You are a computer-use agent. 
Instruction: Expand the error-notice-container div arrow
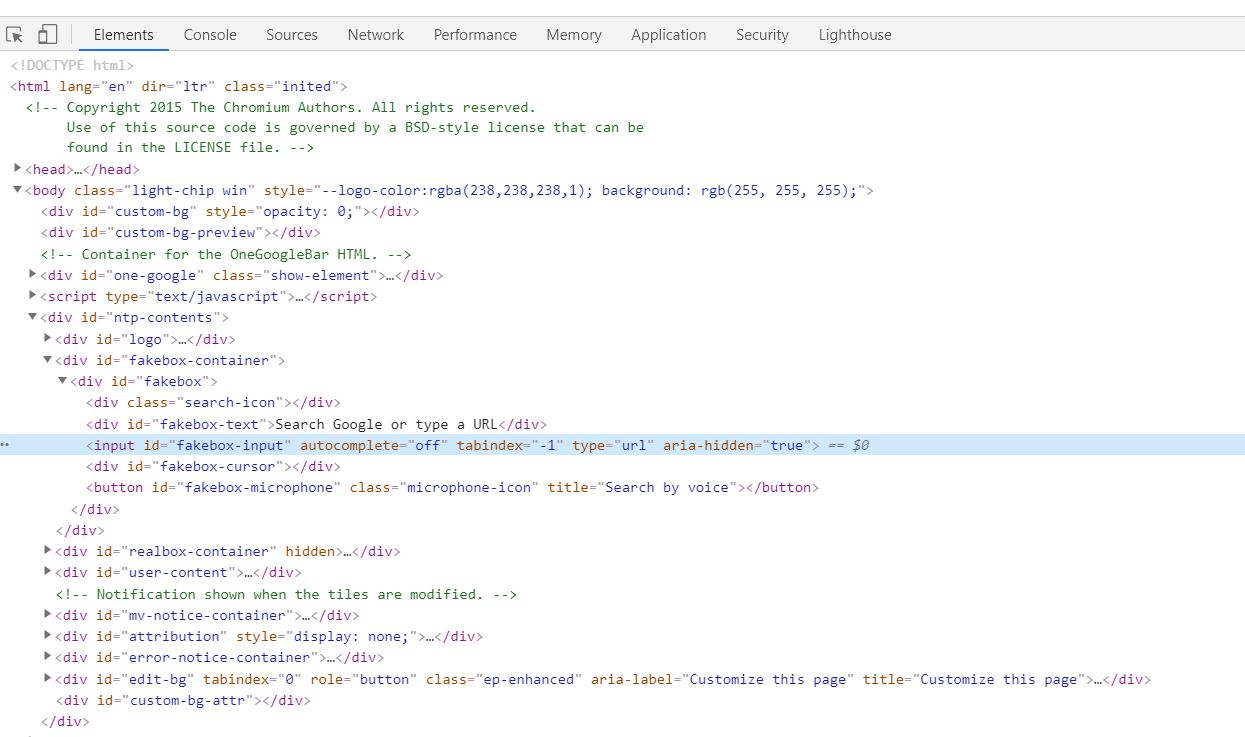48,656
